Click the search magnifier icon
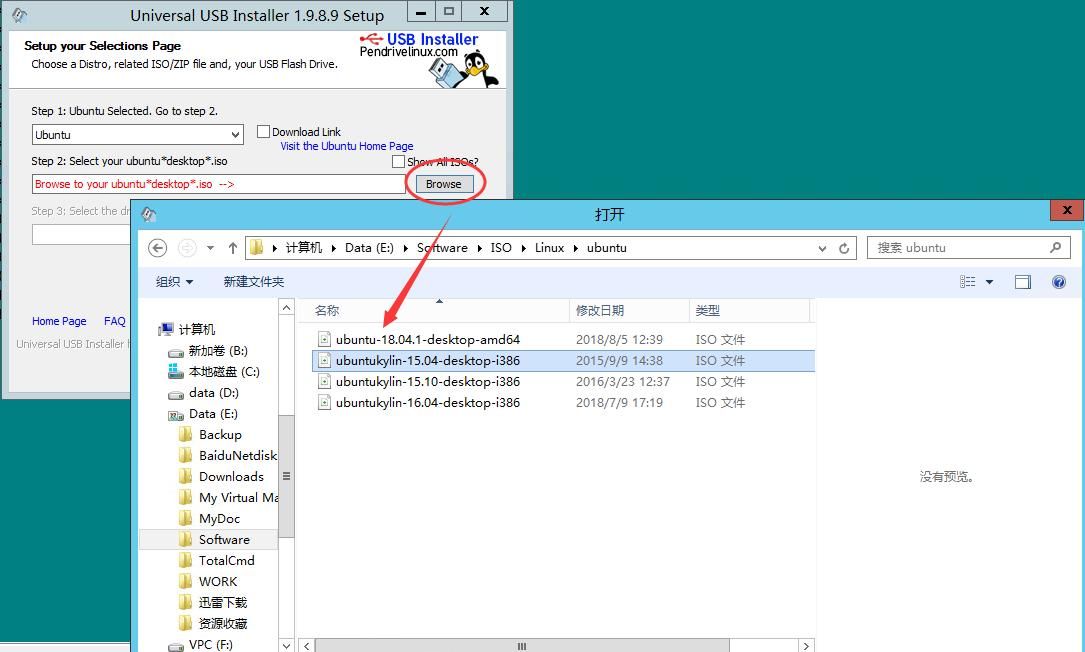Screen dimensions: 1085x652 1055,247
